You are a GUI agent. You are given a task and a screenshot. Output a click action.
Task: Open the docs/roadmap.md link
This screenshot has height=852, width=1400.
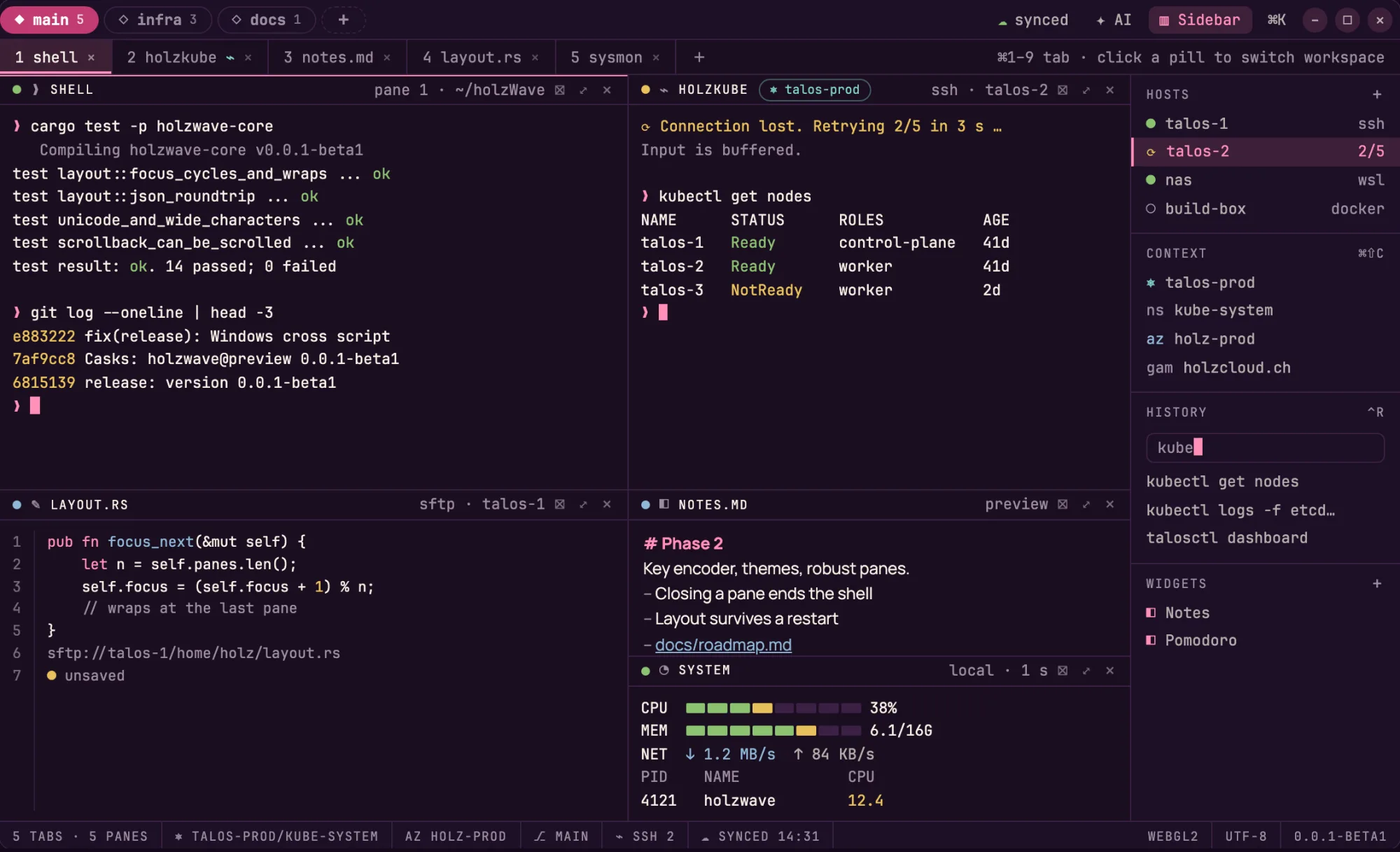tap(723, 645)
